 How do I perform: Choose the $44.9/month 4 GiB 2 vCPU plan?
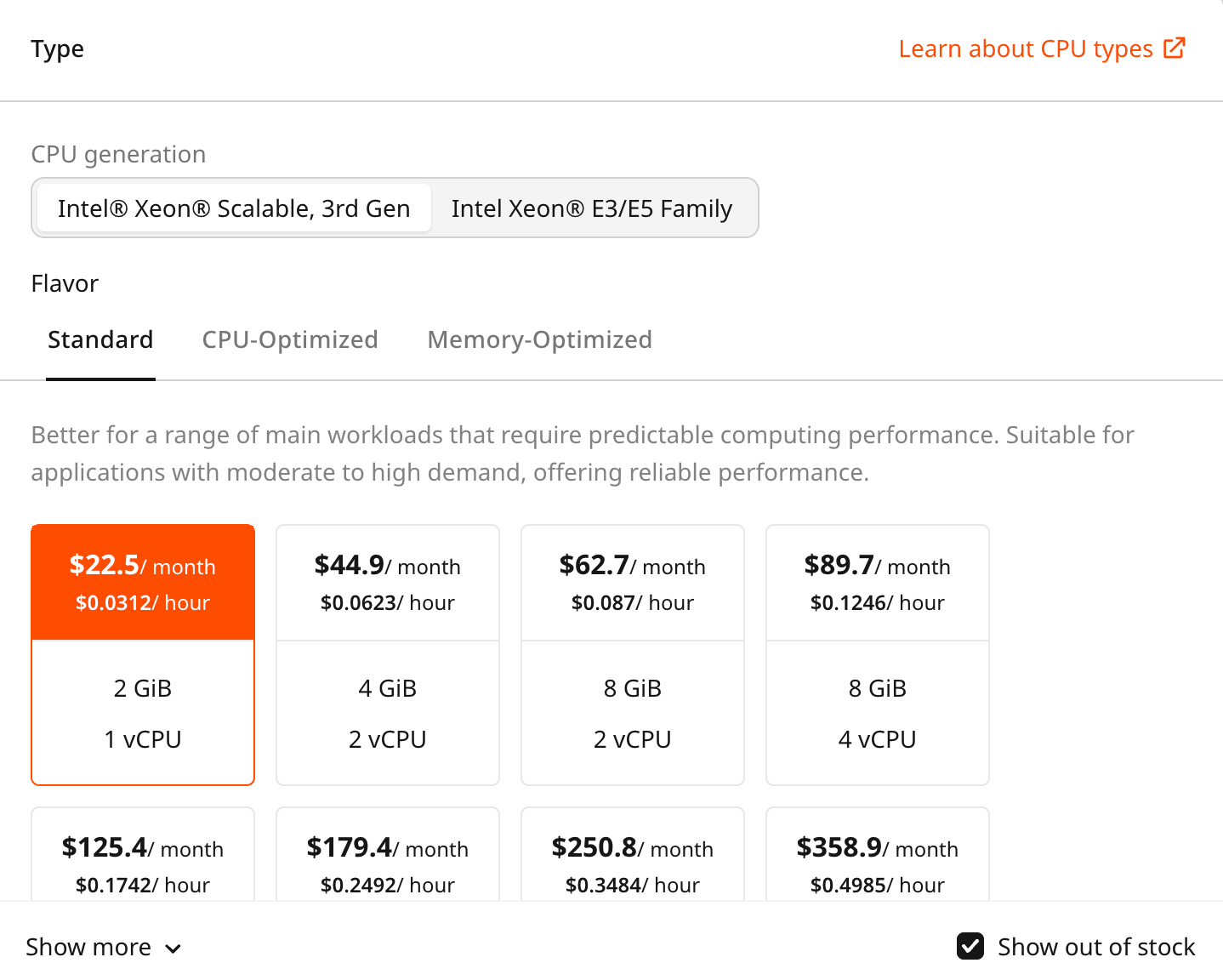tap(388, 654)
